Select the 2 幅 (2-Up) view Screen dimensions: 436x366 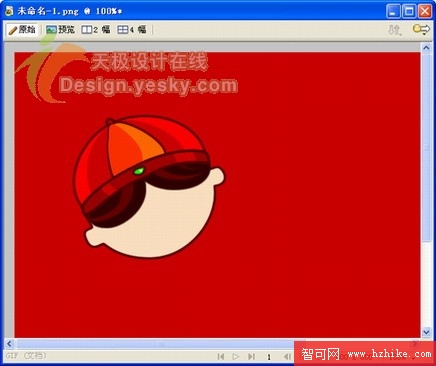coord(96,30)
